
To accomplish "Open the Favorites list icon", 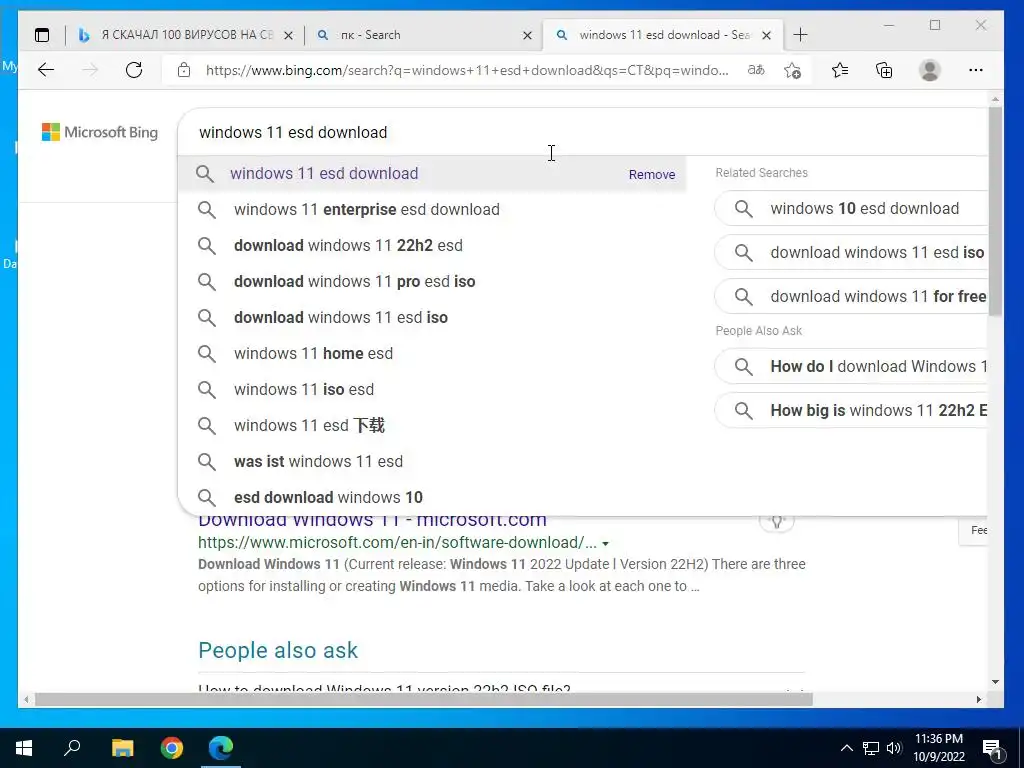I will coord(840,70).
